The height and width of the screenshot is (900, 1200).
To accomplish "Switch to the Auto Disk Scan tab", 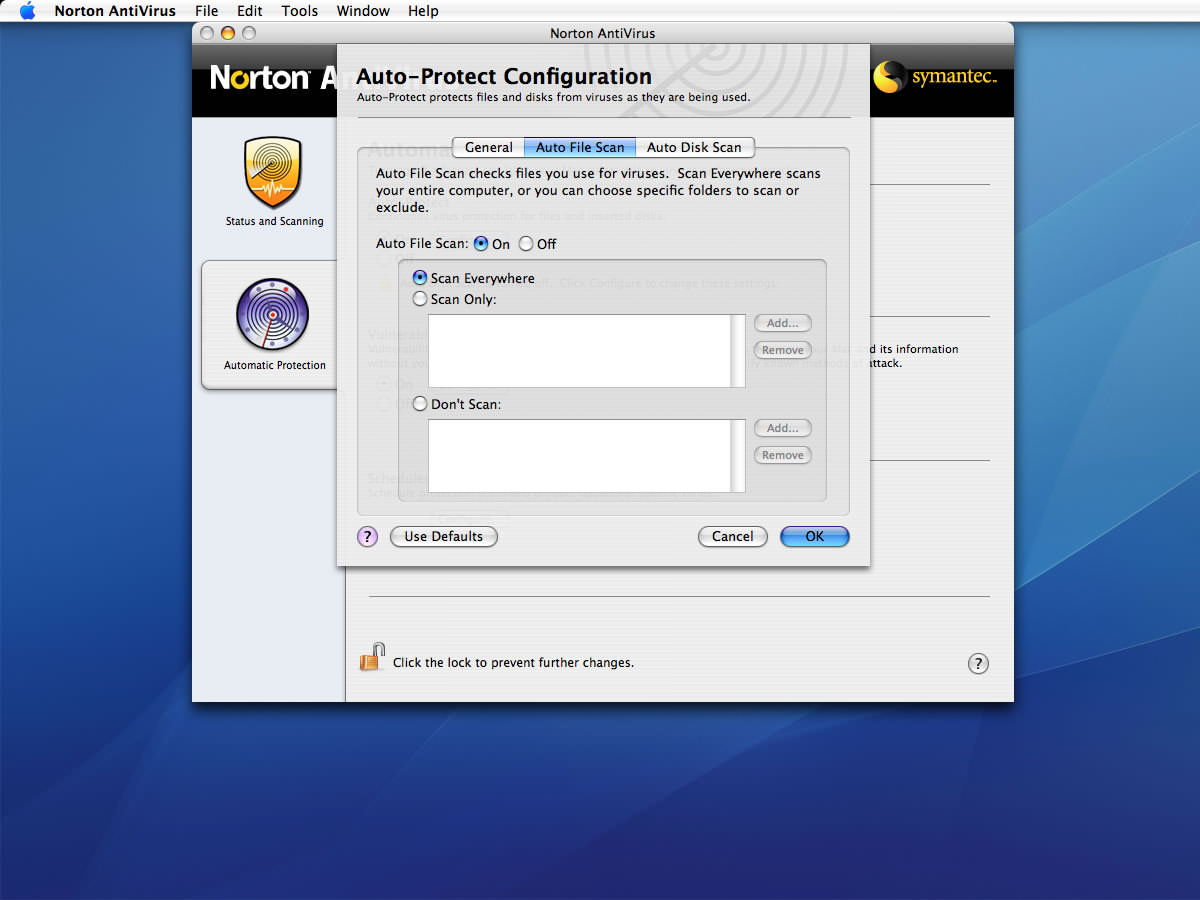I will [694, 147].
